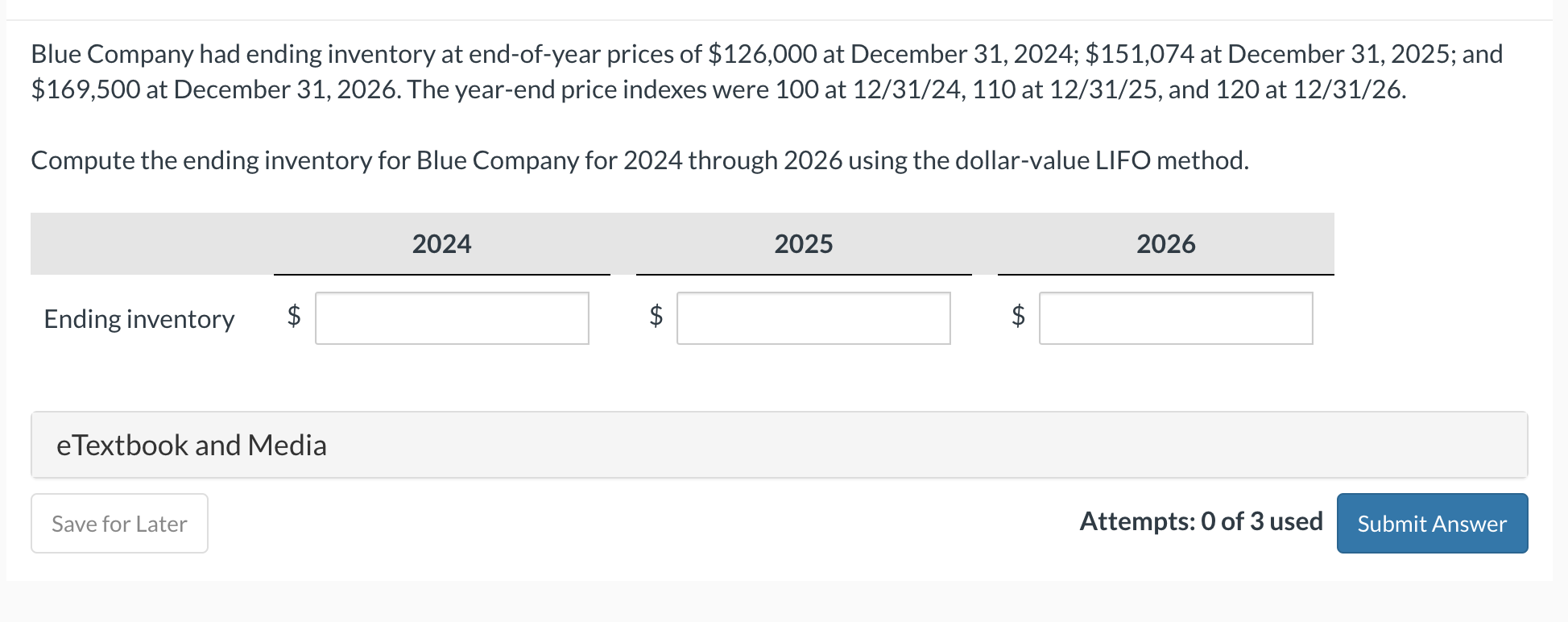Click the dollar sign before the 2026 field
Viewport: 1568px width, 622px height.
click(x=1018, y=315)
